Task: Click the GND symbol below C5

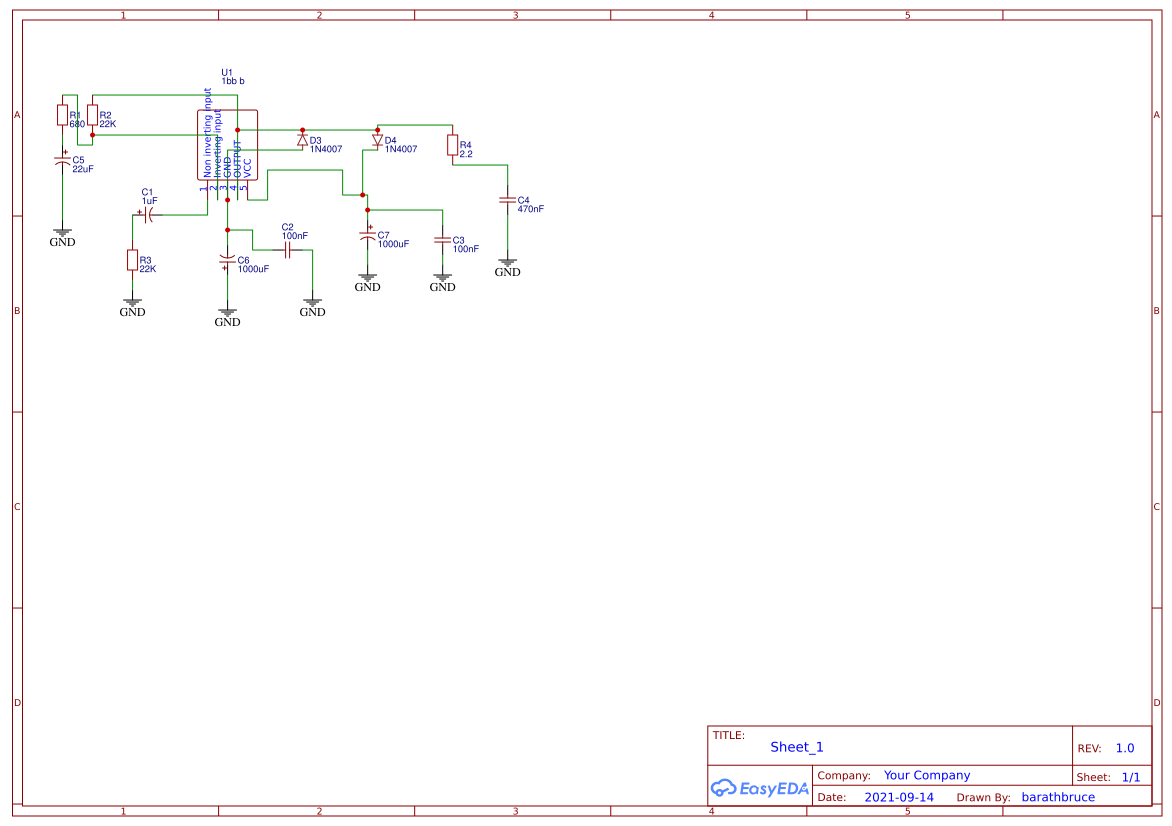Action: click(61, 233)
